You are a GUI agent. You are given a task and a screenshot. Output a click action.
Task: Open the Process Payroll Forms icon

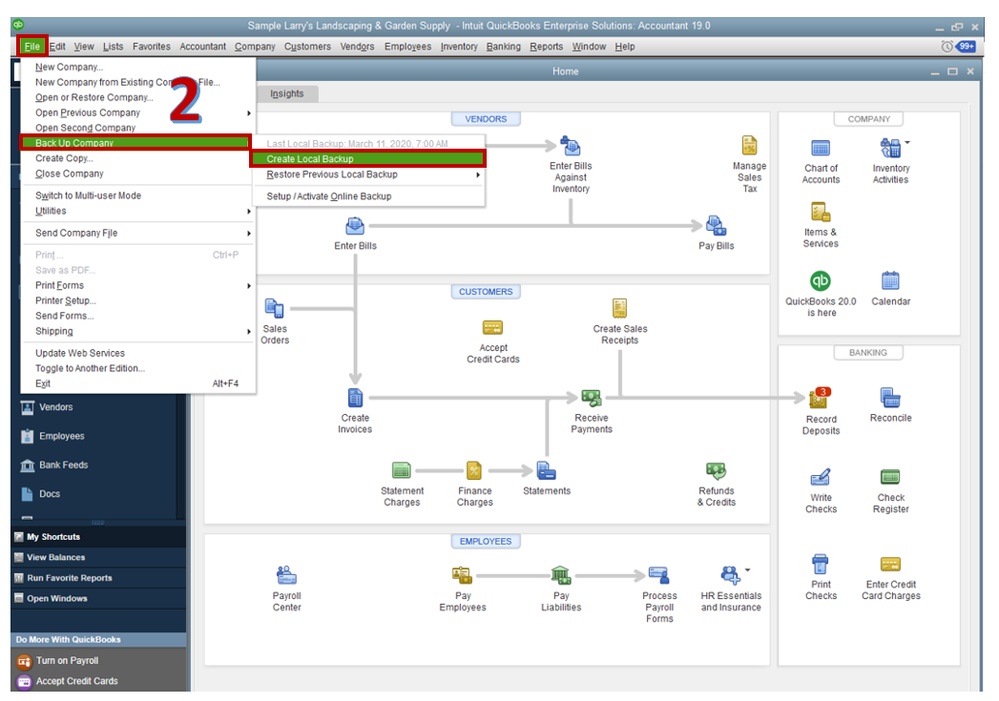pyautogui.click(x=659, y=575)
